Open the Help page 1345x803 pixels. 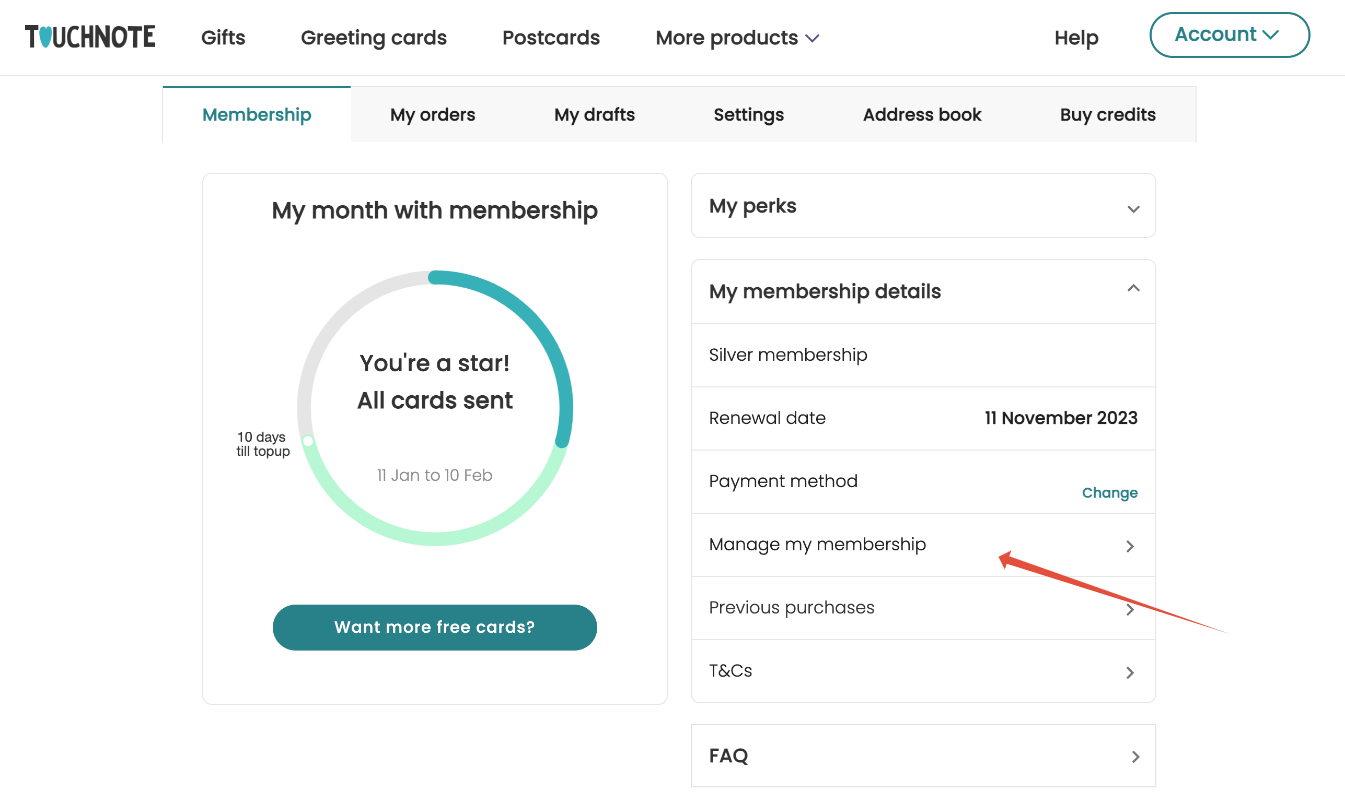(1076, 38)
